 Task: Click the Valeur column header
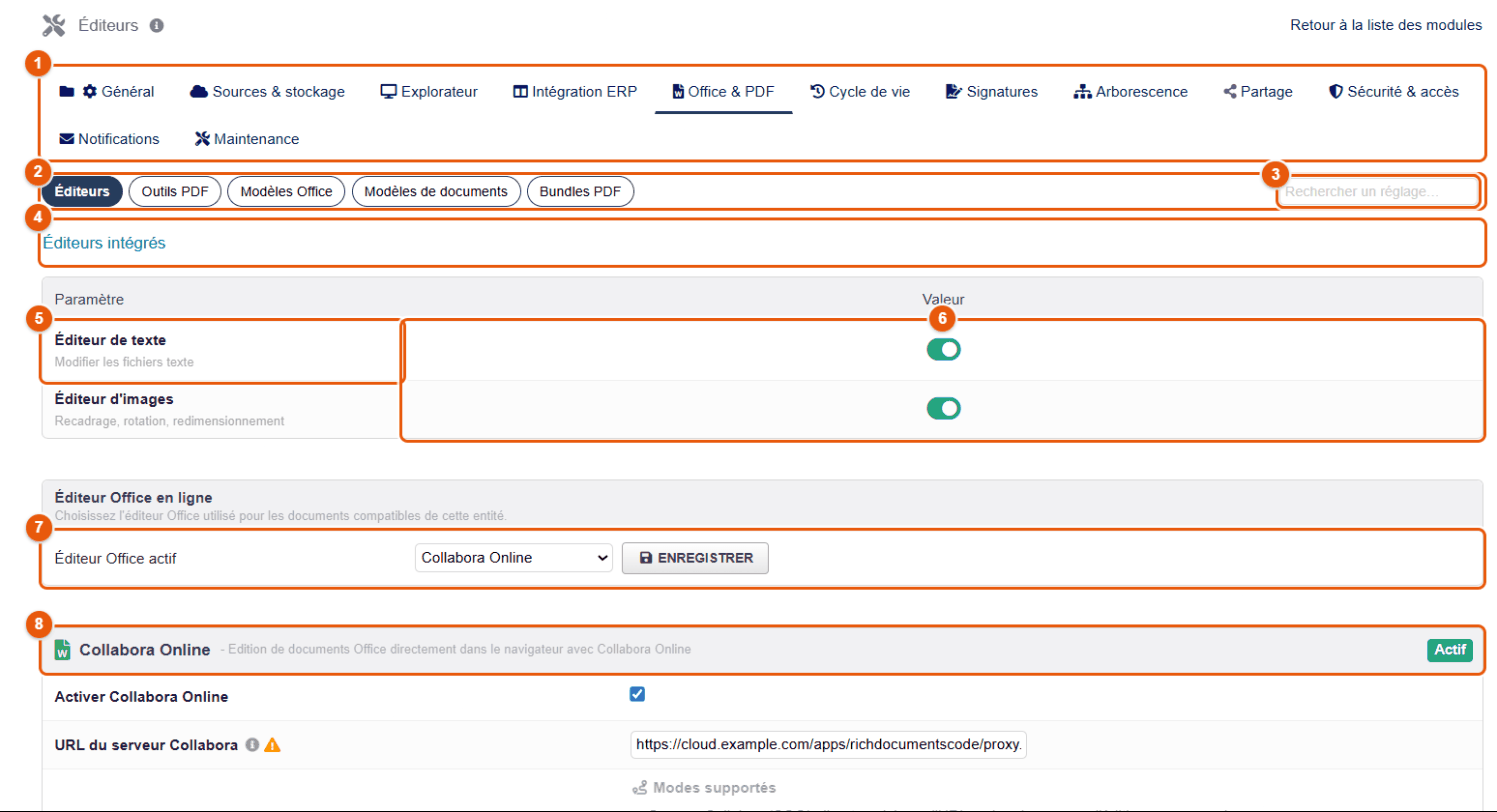pyautogui.click(x=943, y=298)
